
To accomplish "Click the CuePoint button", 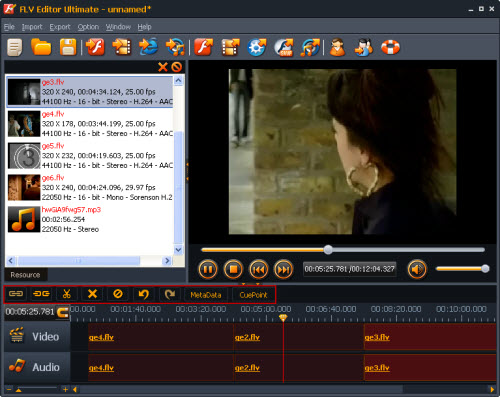I will coord(253,295).
